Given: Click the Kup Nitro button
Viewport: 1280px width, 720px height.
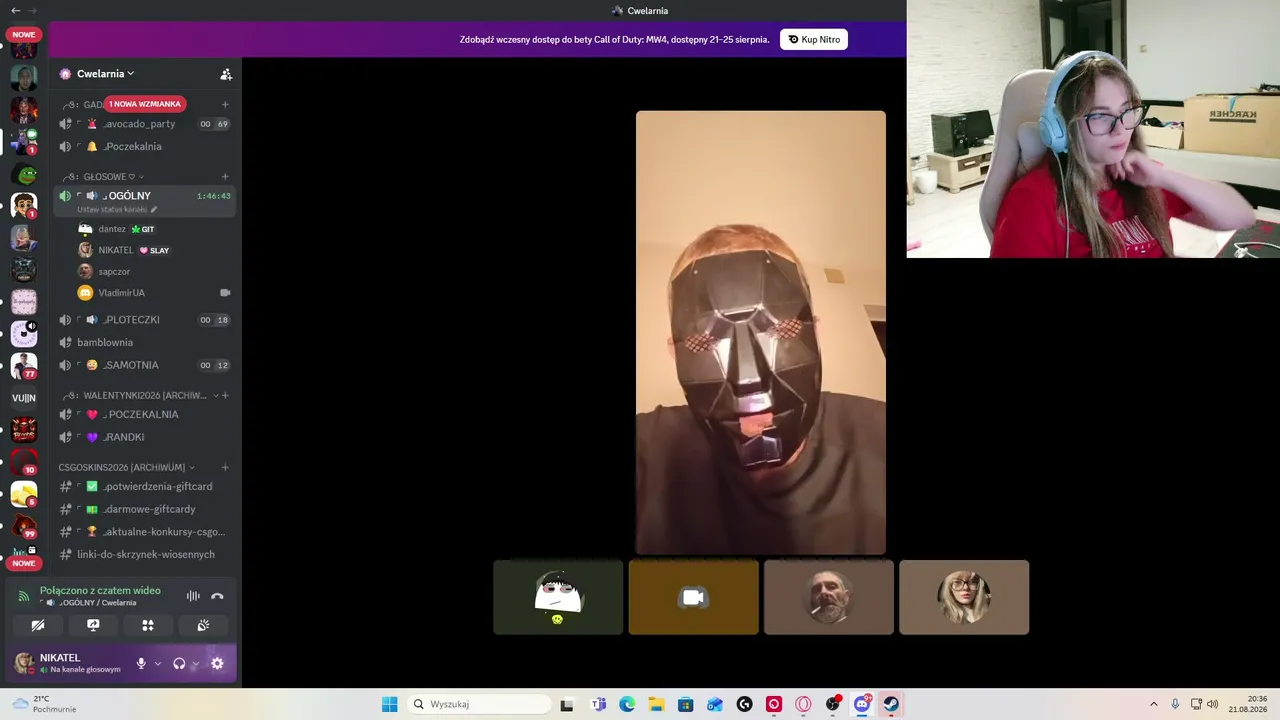Looking at the screenshot, I should pos(814,39).
